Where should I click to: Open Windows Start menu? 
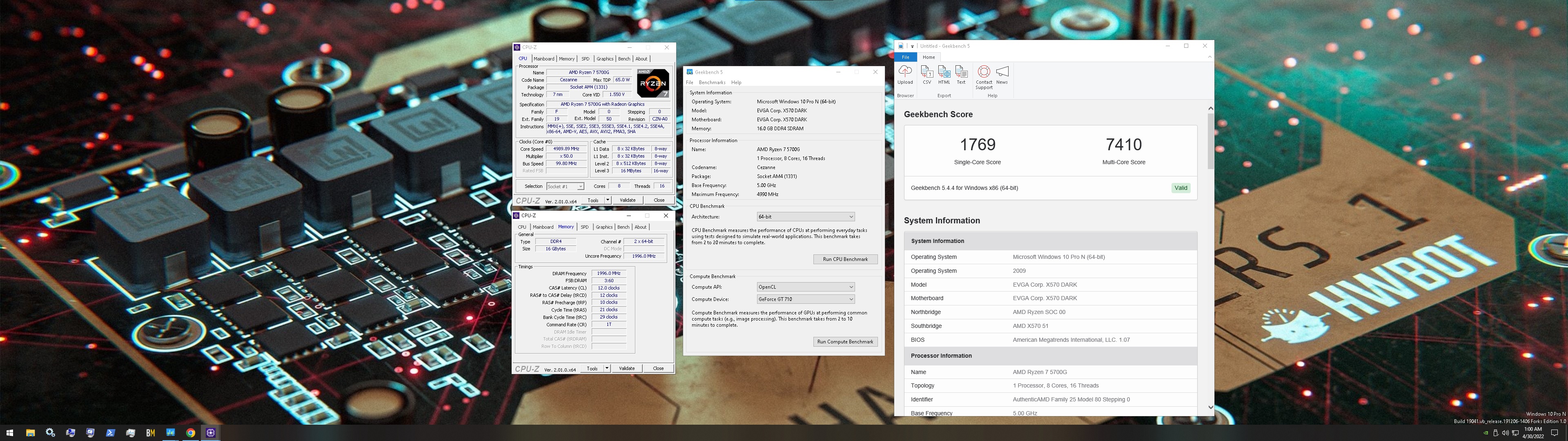(10, 433)
